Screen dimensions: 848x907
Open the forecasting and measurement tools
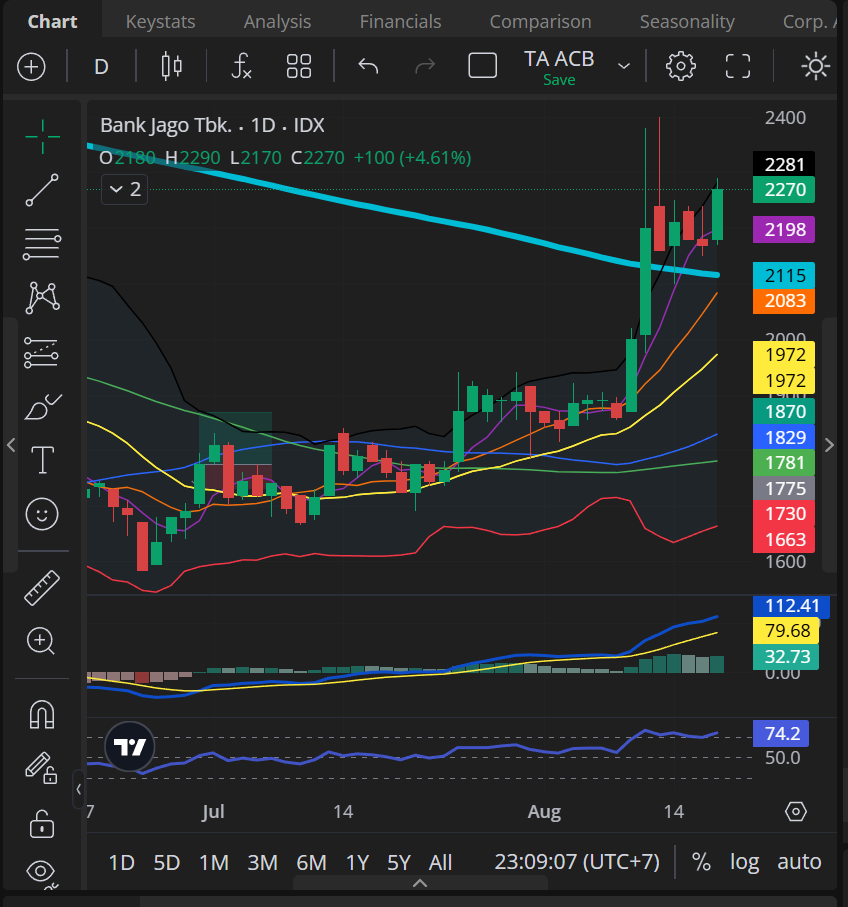tap(42, 352)
